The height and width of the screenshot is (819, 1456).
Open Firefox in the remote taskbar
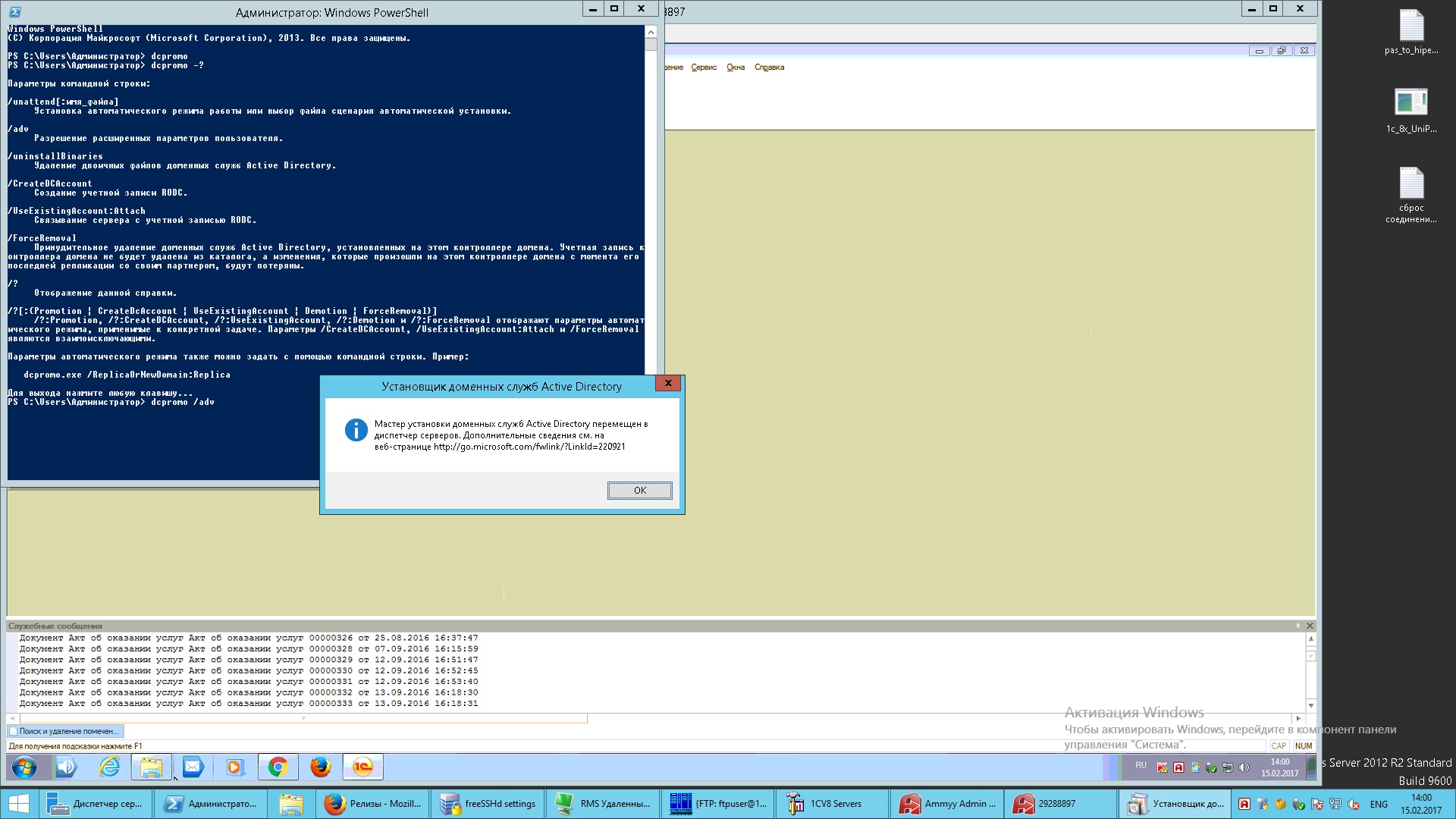click(320, 767)
